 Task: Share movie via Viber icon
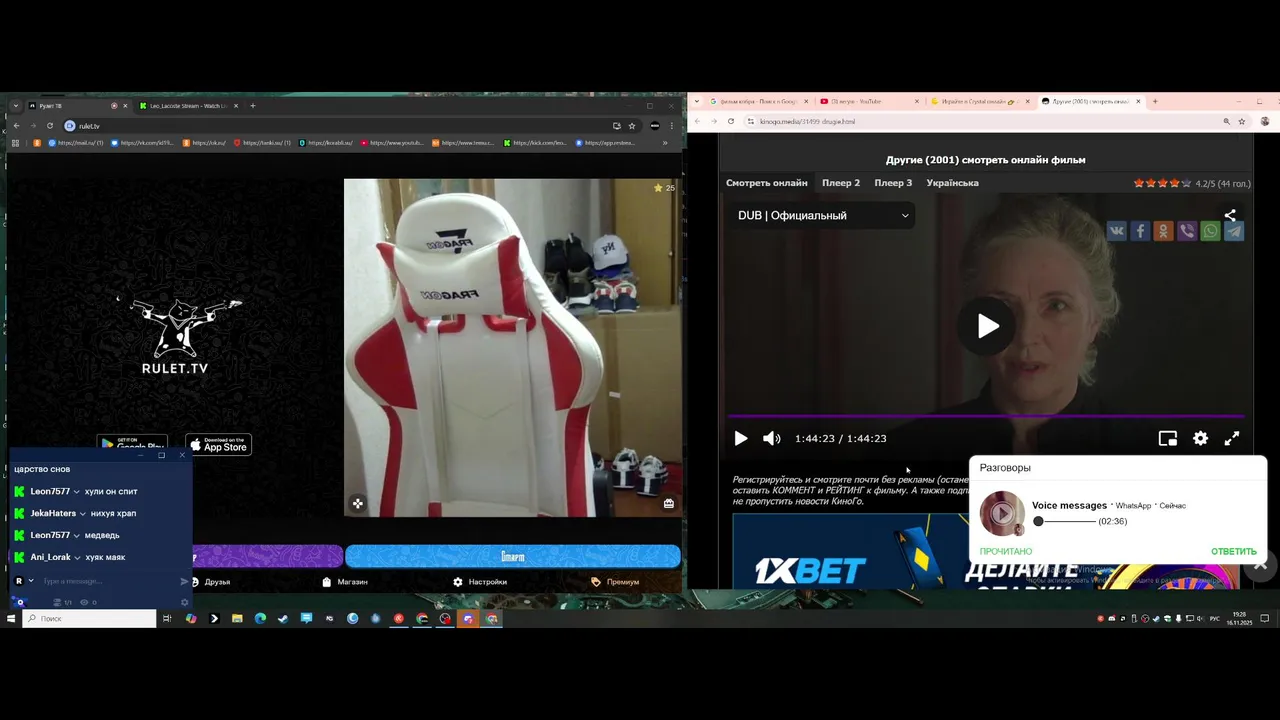click(1187, 231)
